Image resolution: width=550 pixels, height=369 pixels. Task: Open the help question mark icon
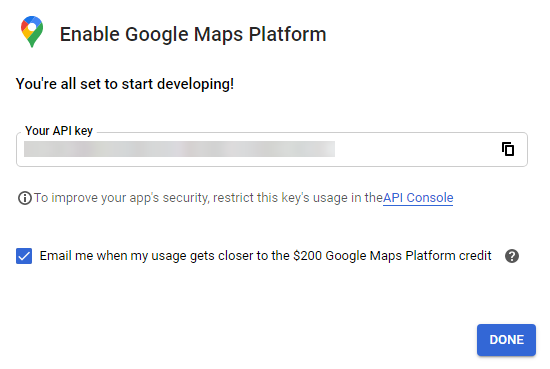pyautogui.click(x=512, y=256)
